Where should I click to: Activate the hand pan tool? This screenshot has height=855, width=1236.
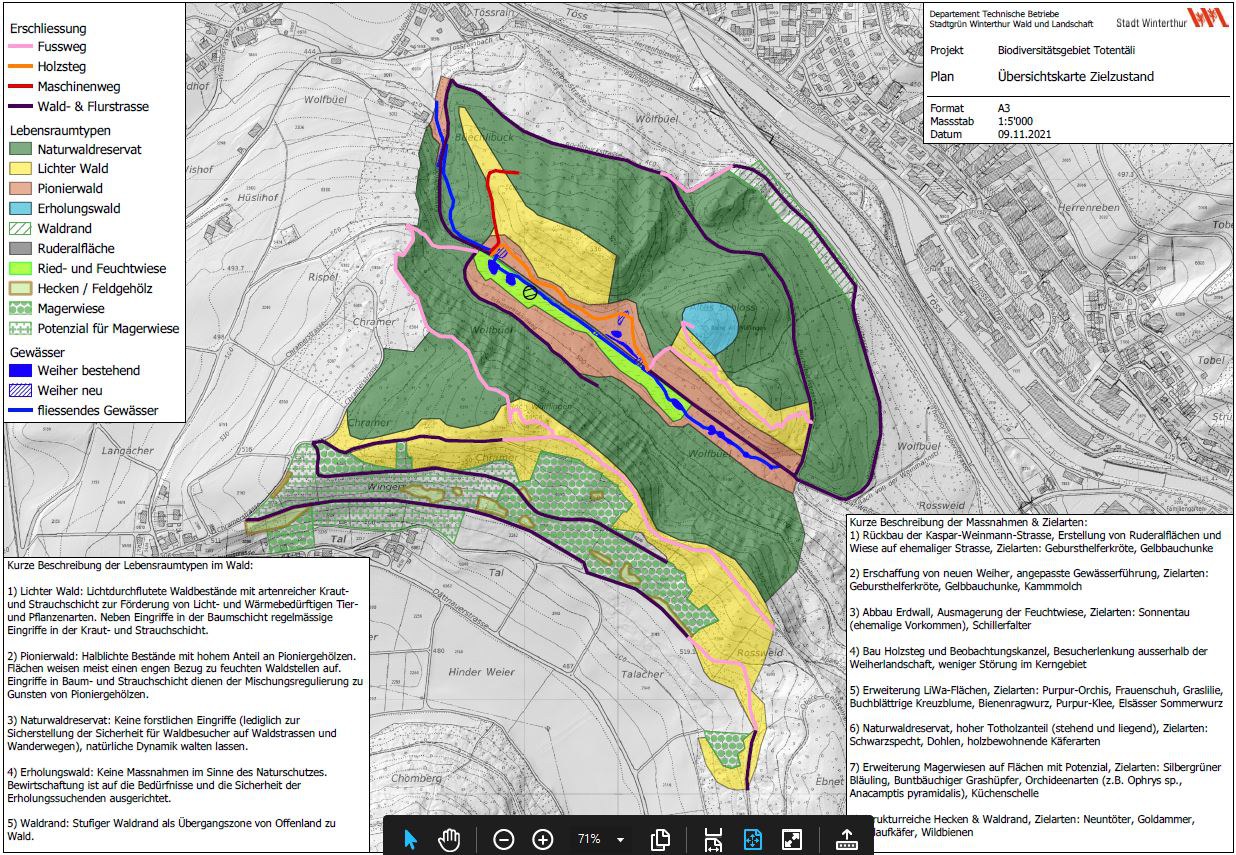[449, 839]
